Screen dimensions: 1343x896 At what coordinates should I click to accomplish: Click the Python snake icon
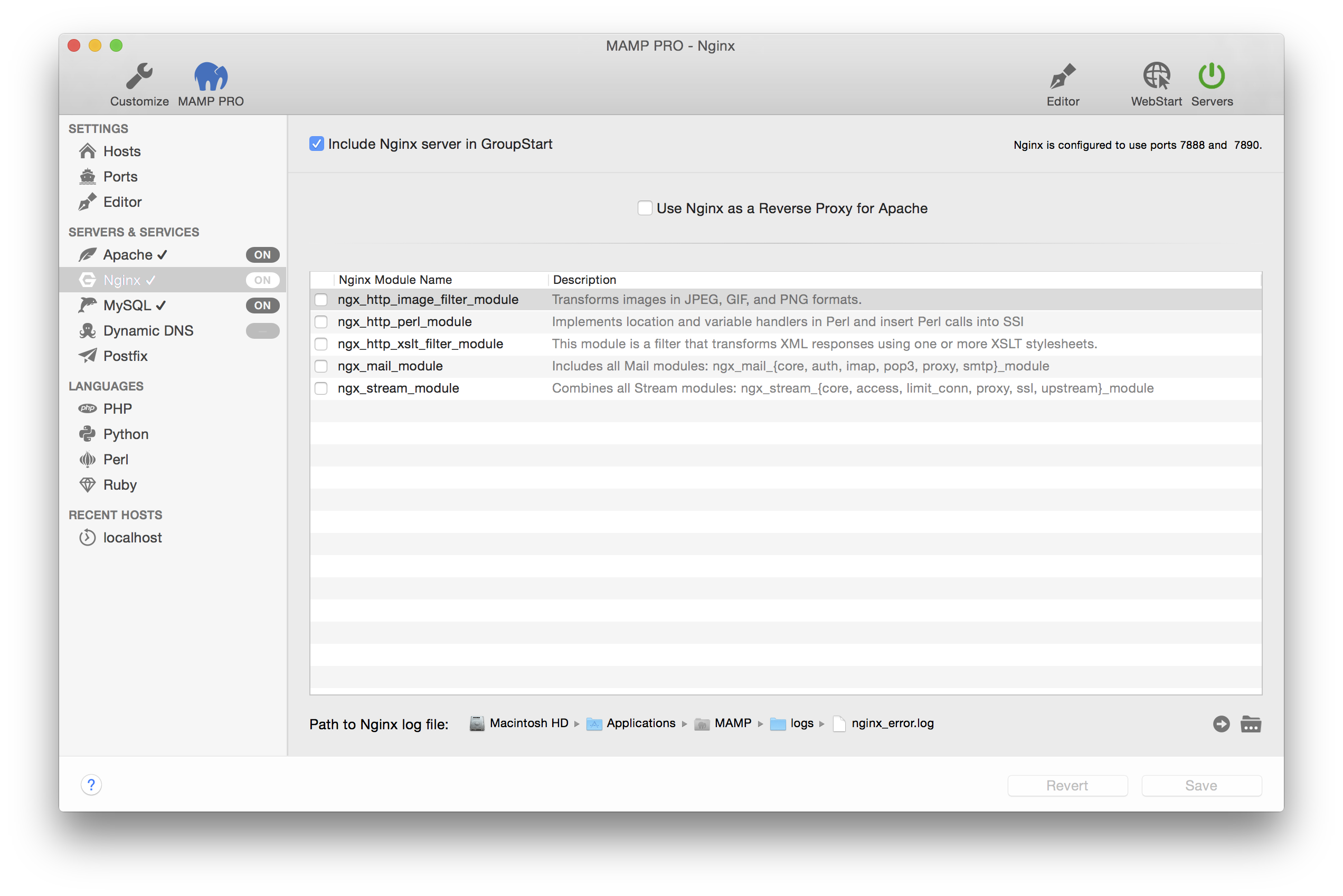click(x=88, y=434)
